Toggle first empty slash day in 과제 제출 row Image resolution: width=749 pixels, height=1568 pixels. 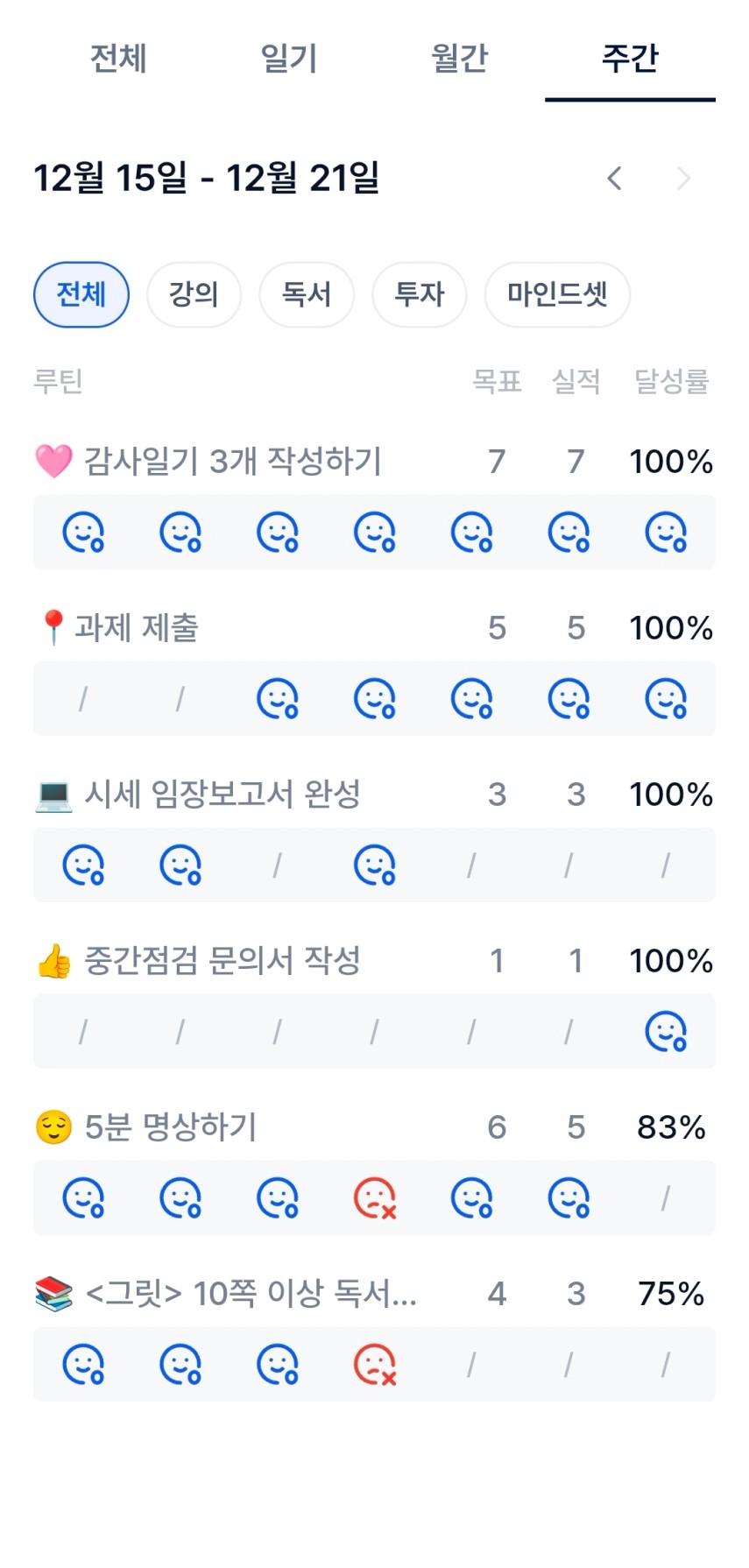click(83, 698)
